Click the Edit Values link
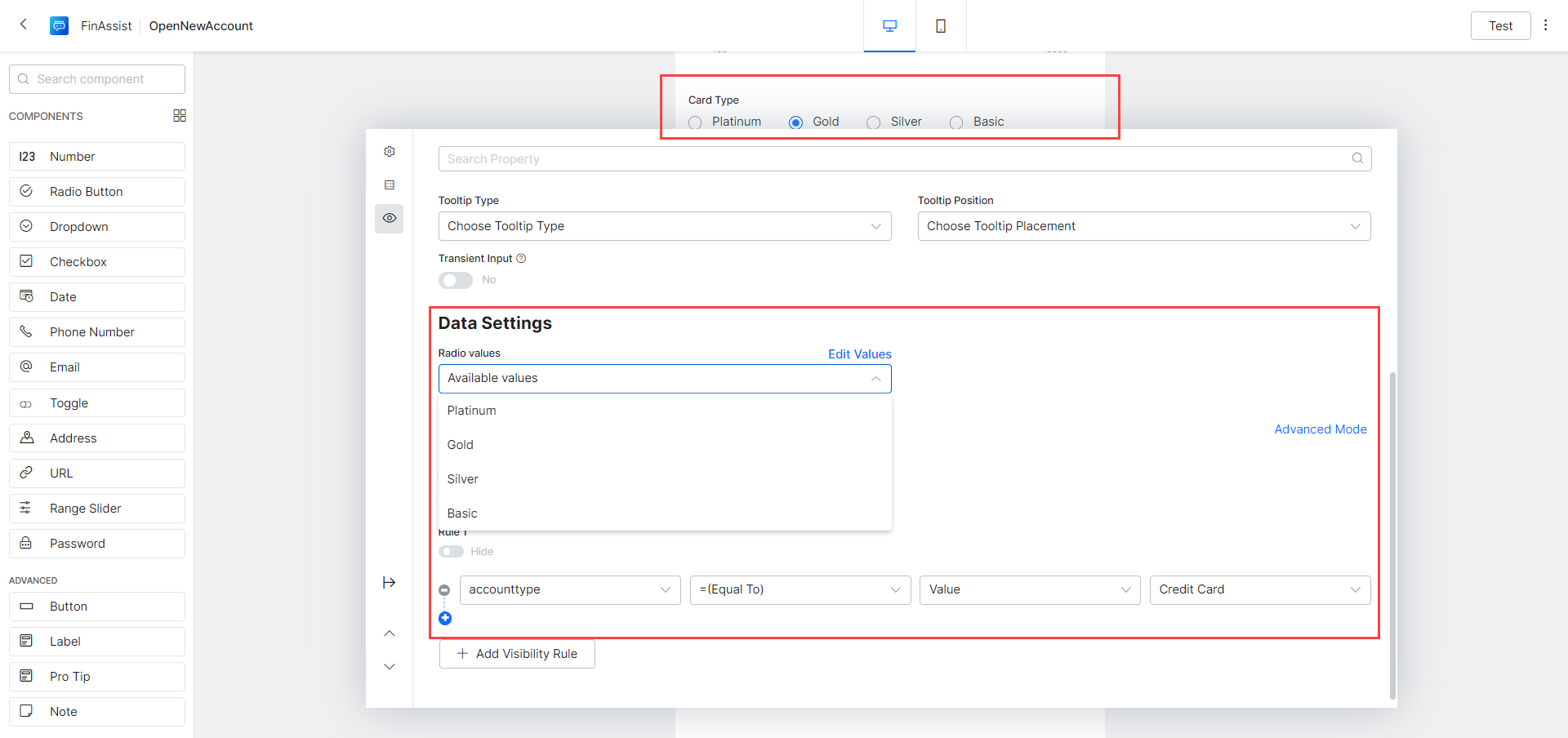 pyautogui.click(x=859, y=354)
